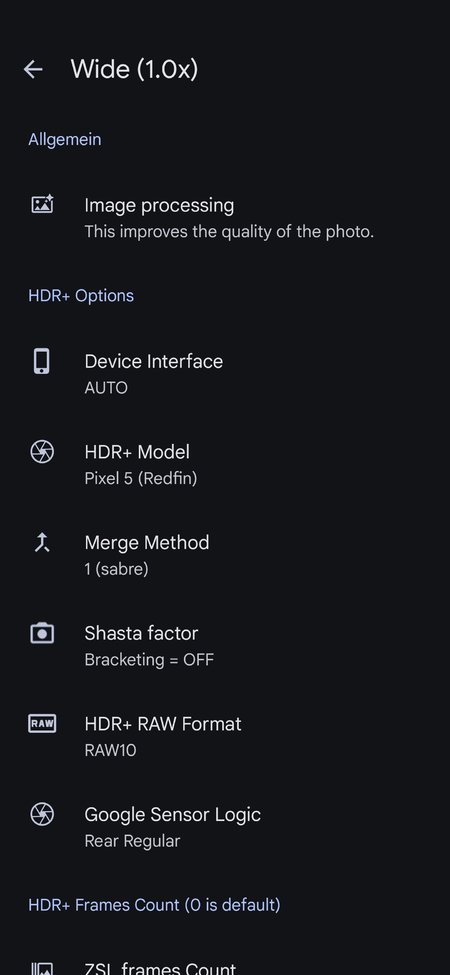Click the HDR+ Options section header
Screen dimensions: 450x975
[x=81, y=295]
